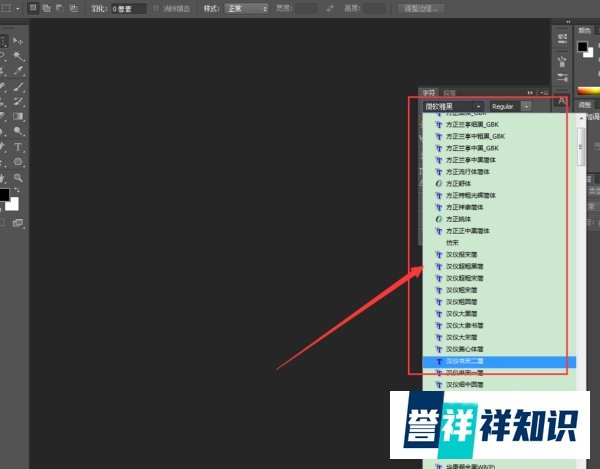
Task: Switch to the 调整 Adjustments tab
Action: pos(585,105)
